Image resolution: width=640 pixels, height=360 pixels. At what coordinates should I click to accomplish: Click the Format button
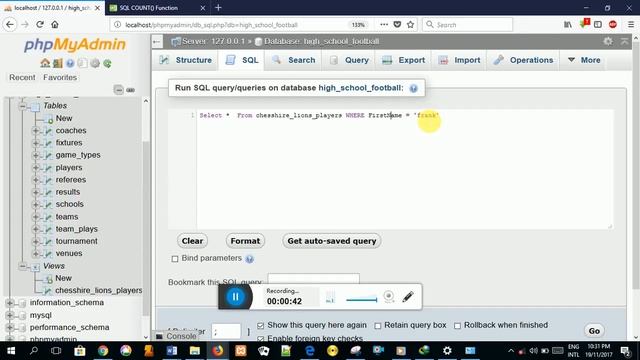coord(245,241)
